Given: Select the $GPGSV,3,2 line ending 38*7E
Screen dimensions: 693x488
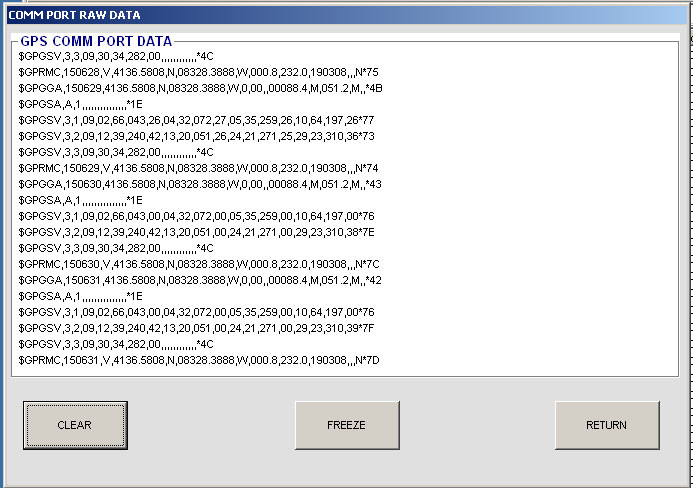Looking at the screenshot, I should click(196, 232).
